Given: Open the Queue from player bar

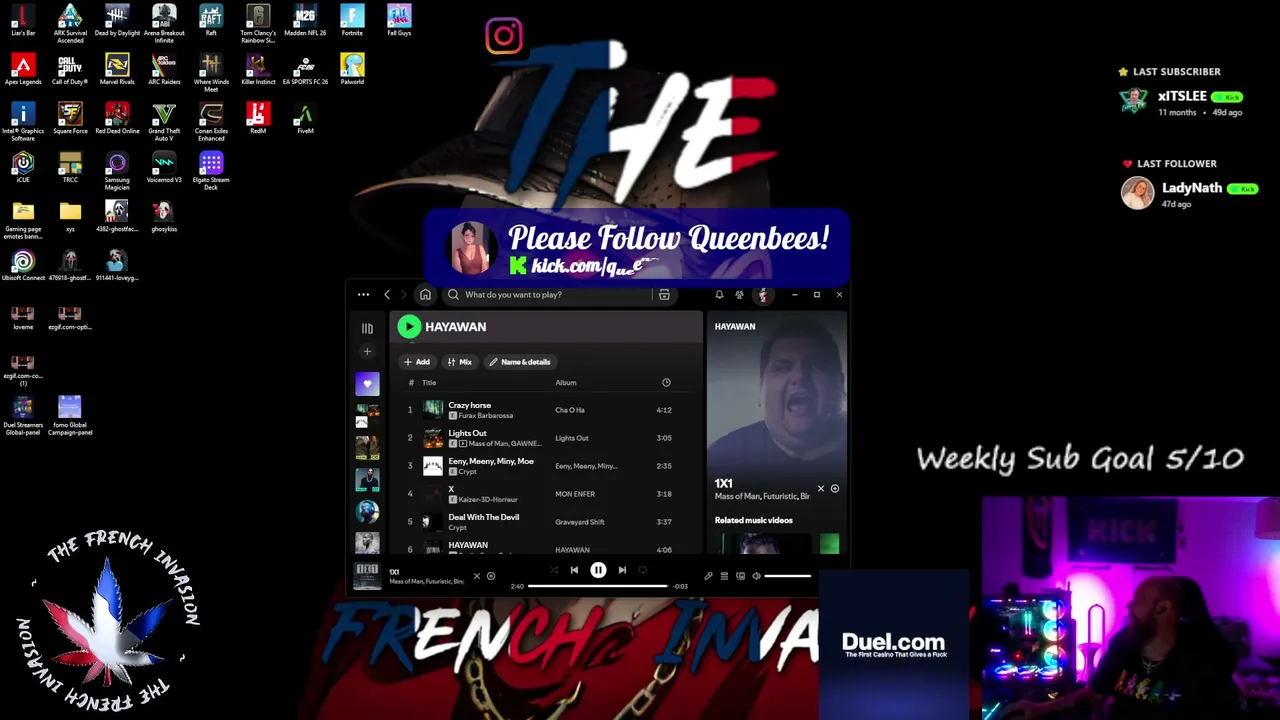Looking at the screenshot, I should pyautogui.click(x=724, y=576).
